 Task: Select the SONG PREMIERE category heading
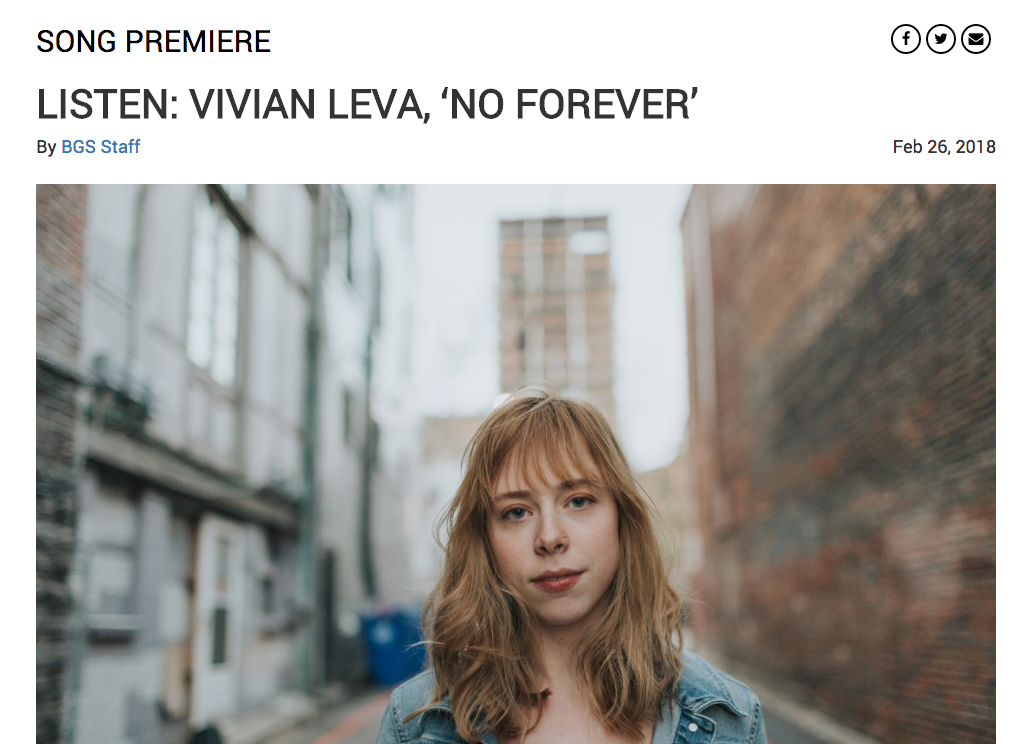[x=154, y=42]
